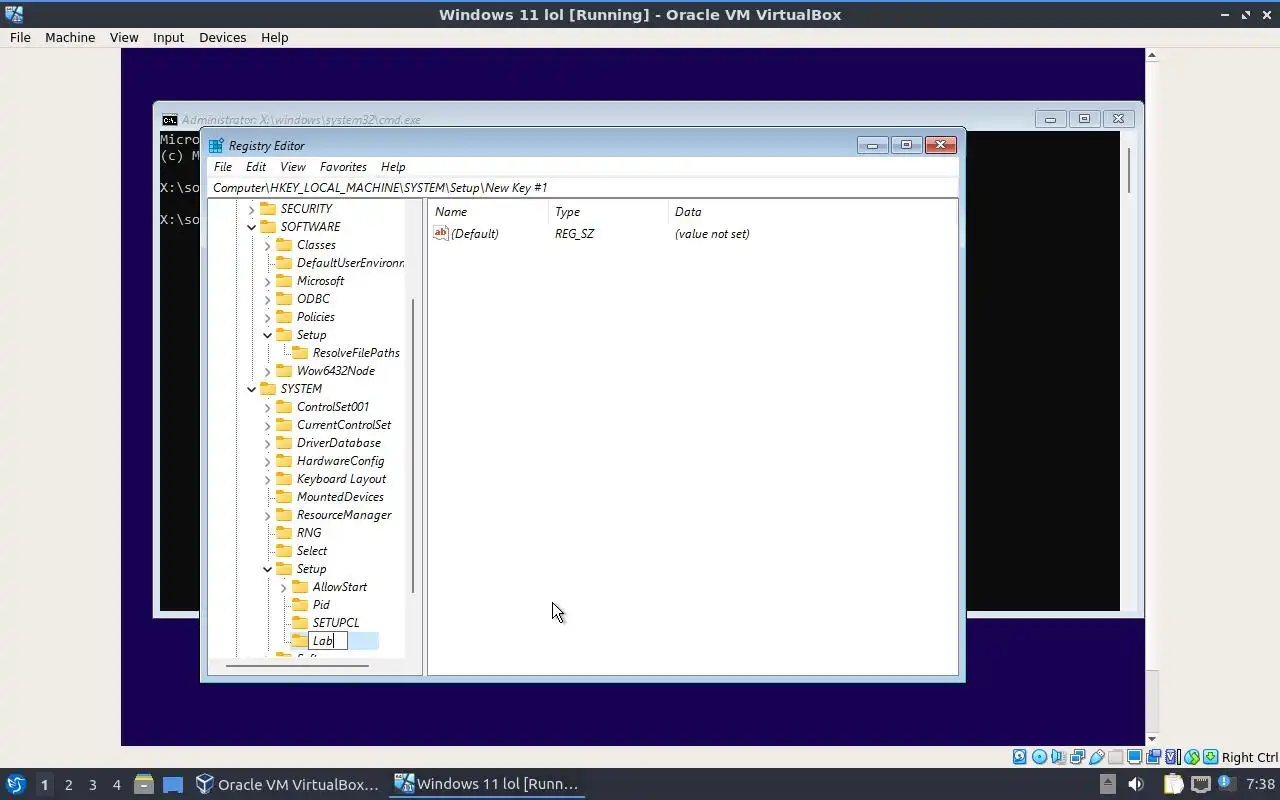Select the Keyboard Layout key
Screen dimensions: 1280x800
pyautogui.click(x=341, y=479)
